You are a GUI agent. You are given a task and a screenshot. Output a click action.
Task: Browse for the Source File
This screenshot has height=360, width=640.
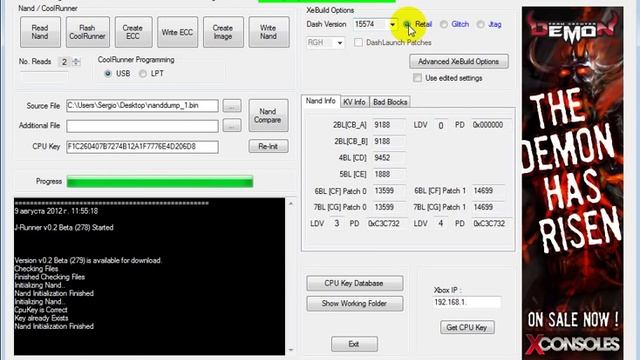point(232,106)
